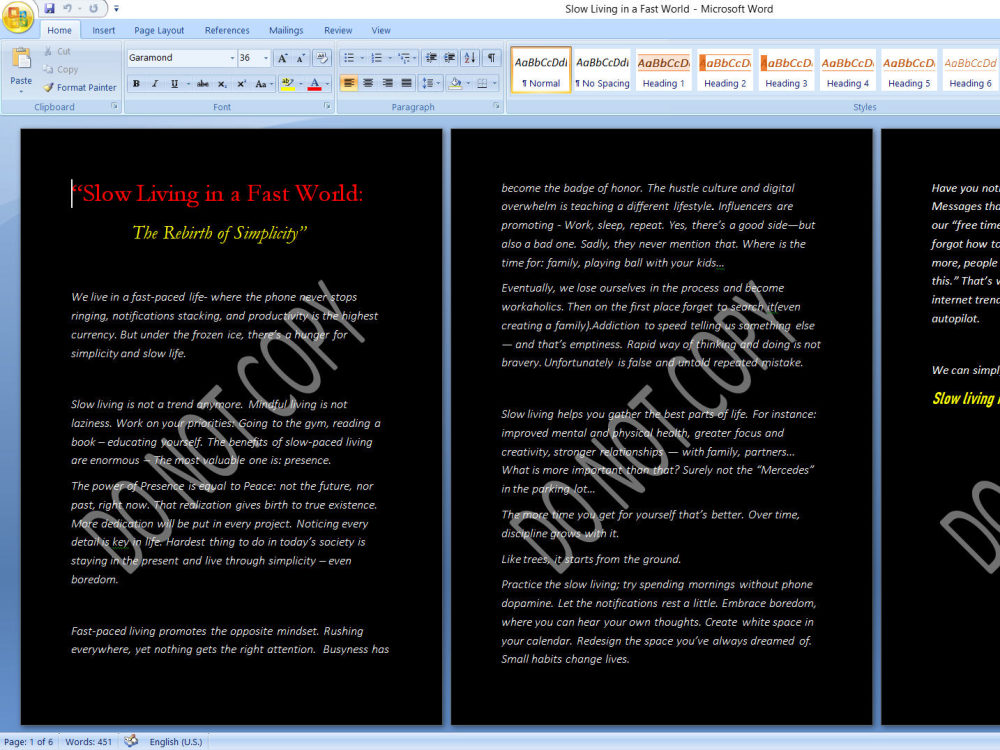Viewport: 1000px width, 750px height.
Task: Apply the No Spacing style
Action: [x=602, y=70]
